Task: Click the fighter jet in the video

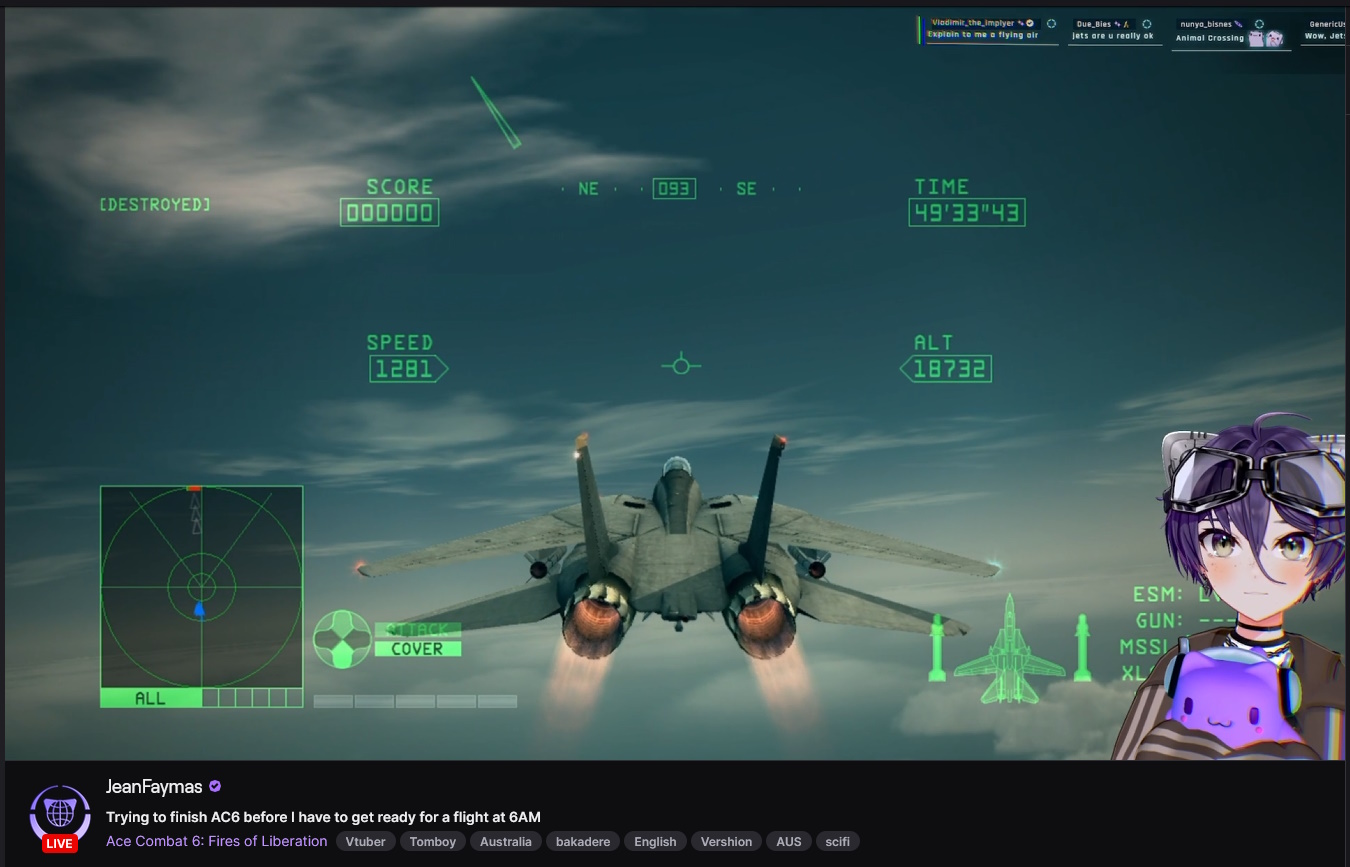Action: click(x=679, y=545)
